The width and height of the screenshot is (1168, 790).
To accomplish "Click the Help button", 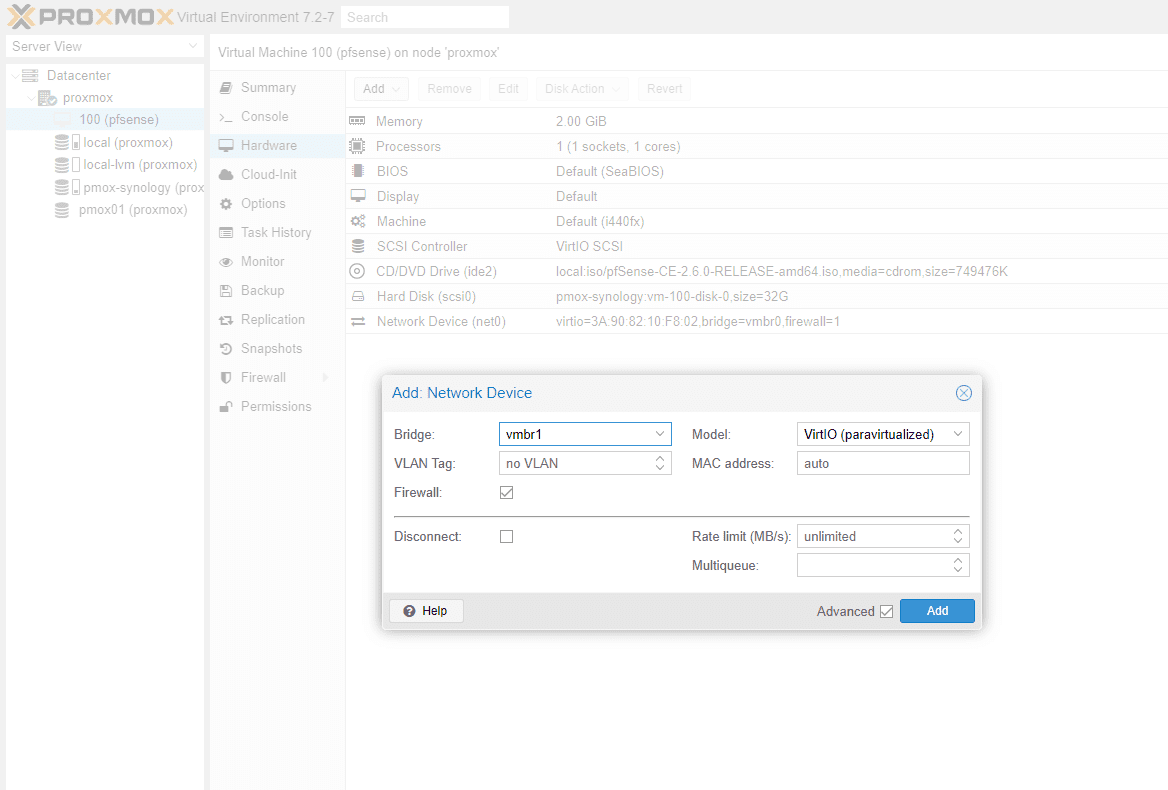I will click(426, 611).
